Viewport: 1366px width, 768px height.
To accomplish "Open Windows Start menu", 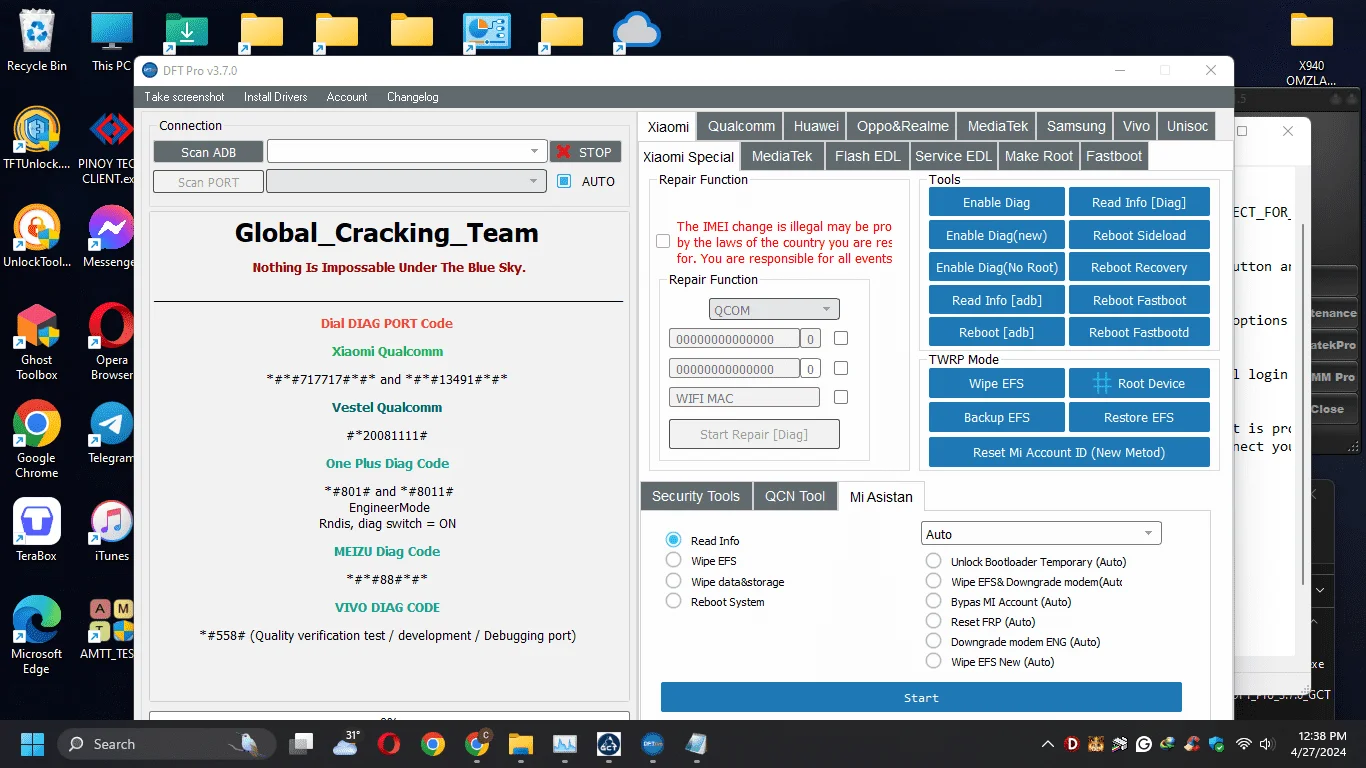I will point(32,744).
